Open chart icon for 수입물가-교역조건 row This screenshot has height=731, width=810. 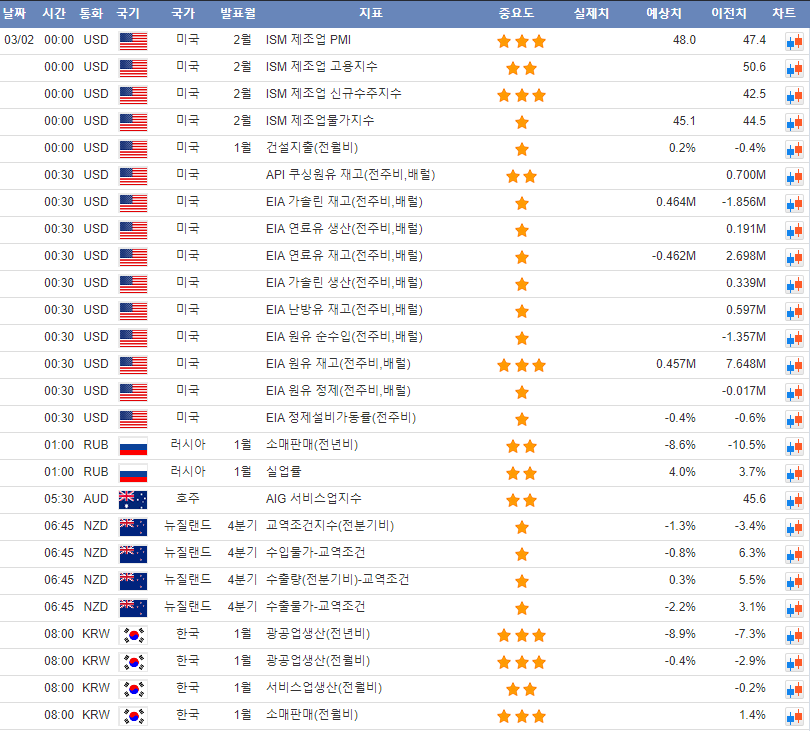click(793, 554)
